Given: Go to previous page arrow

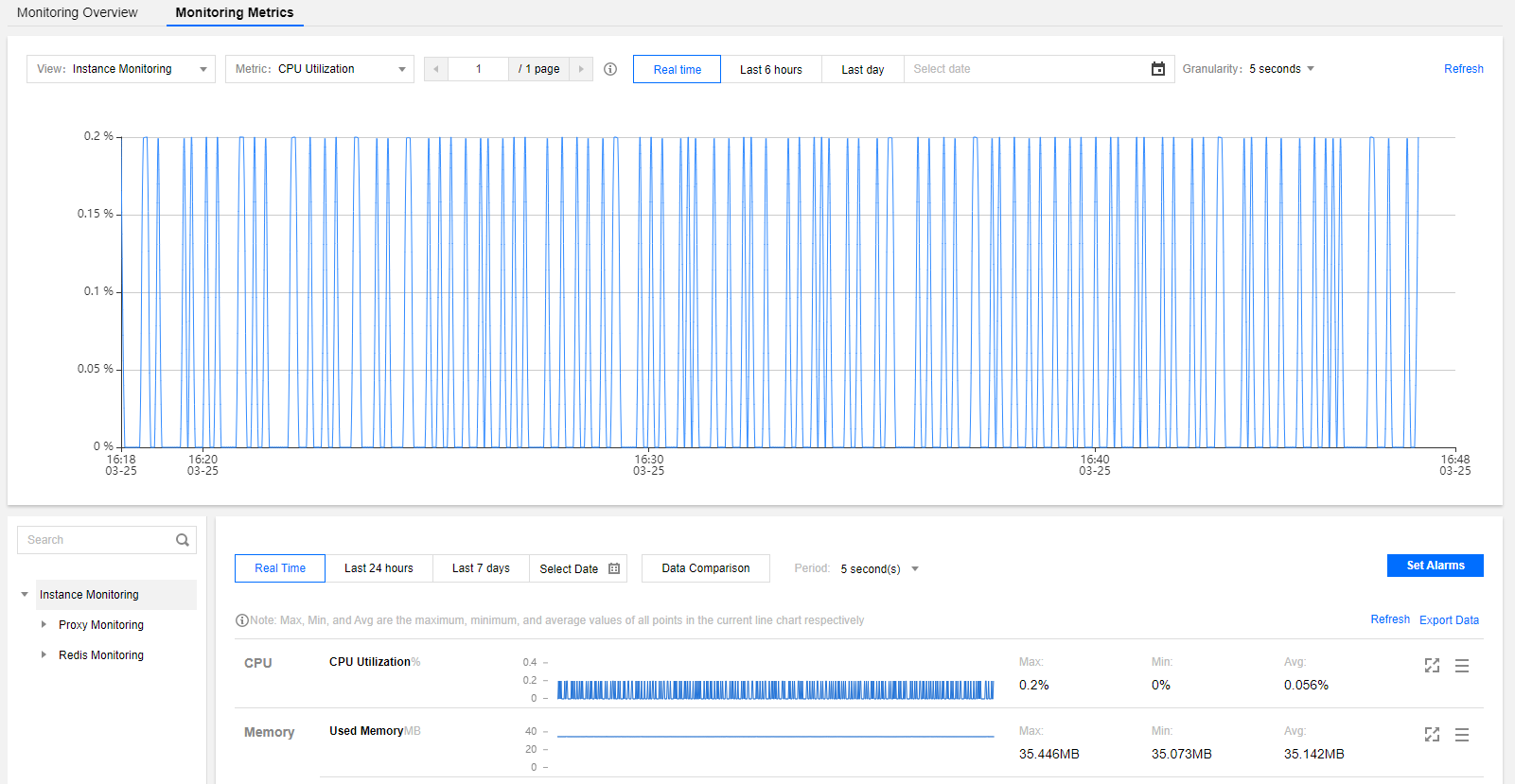Looking at the screenshot, I should click(436, 69).
